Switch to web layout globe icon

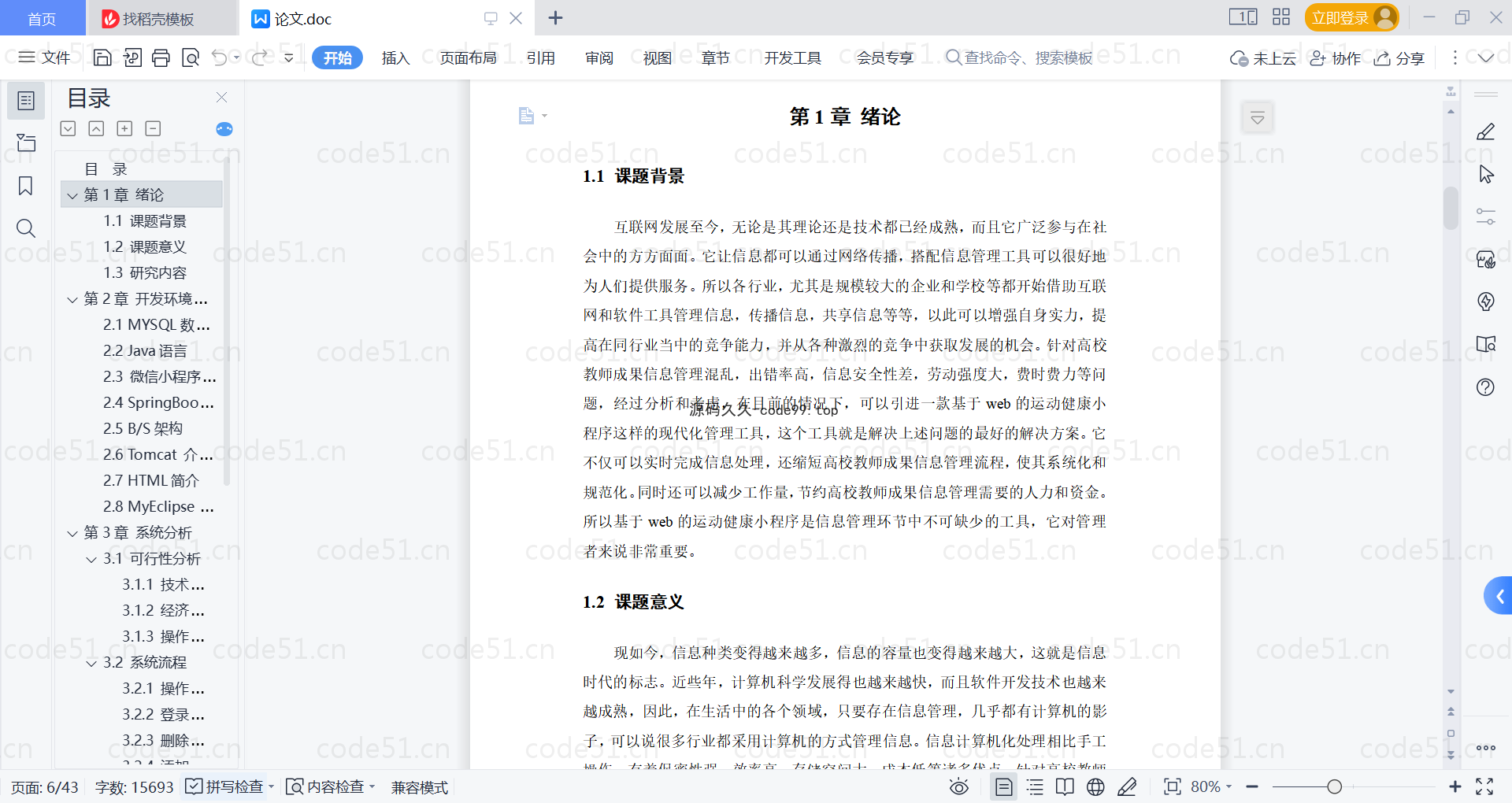pos(1095,786)
